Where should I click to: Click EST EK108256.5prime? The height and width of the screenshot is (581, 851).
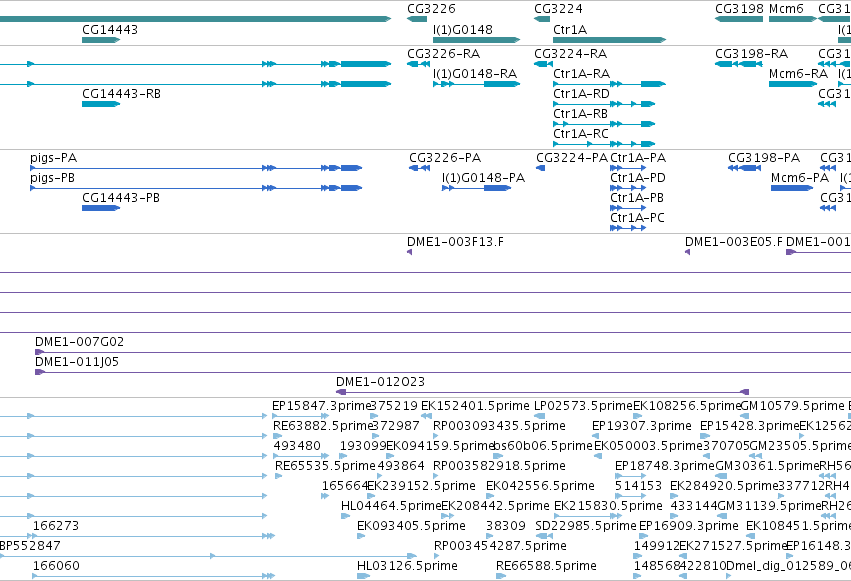coord(687,406)
